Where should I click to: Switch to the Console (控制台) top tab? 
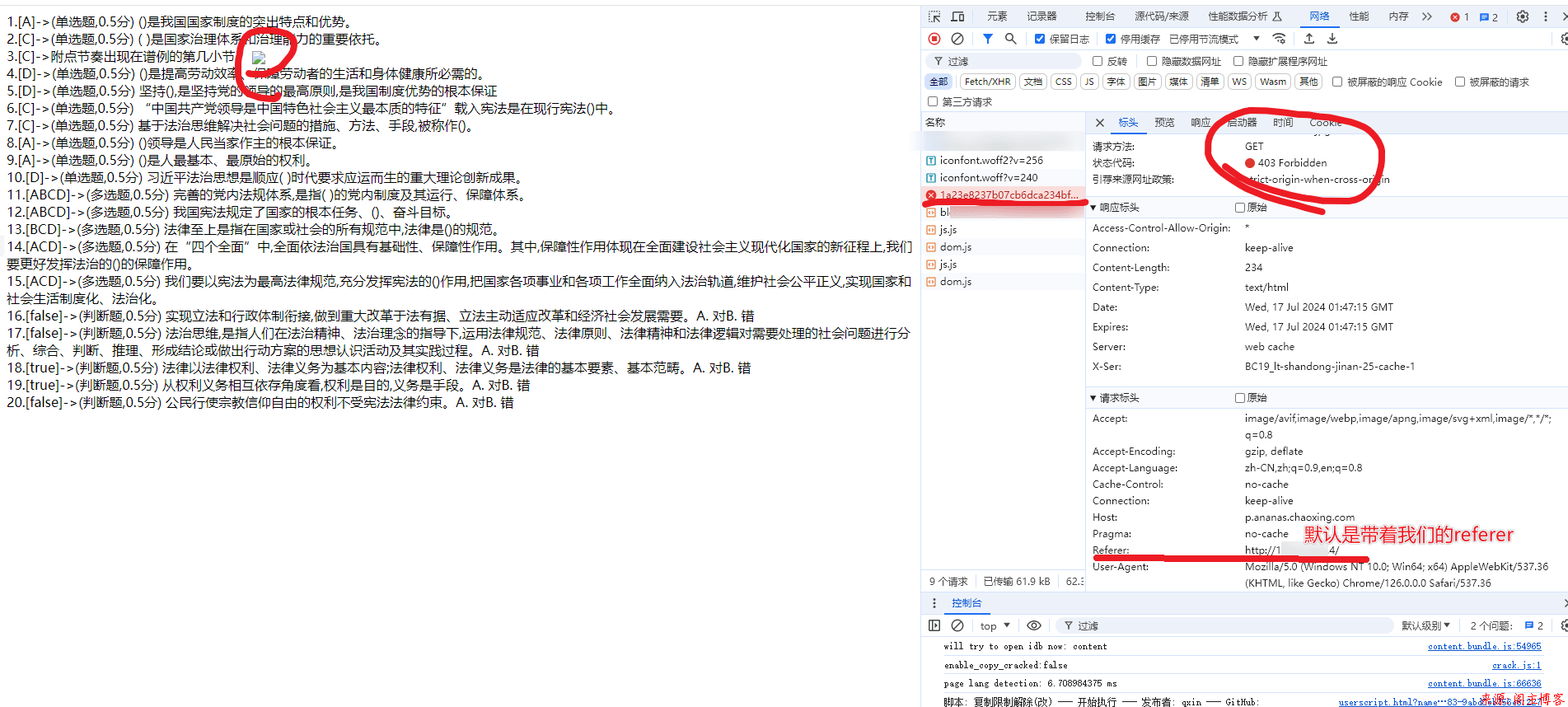coord(1100,16)
